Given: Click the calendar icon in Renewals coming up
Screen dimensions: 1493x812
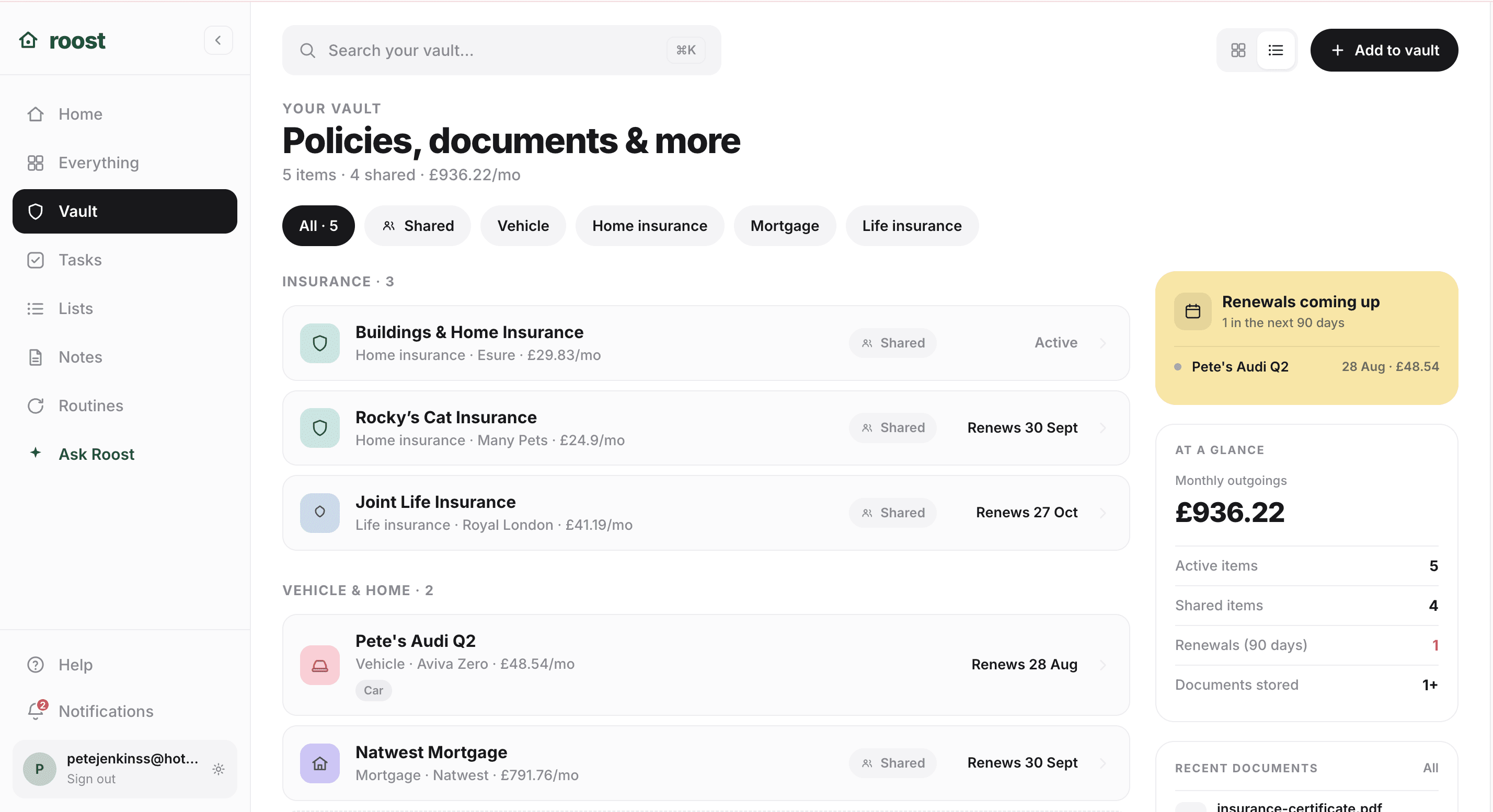Looking at the screenshot, I should pos(1193,311).
